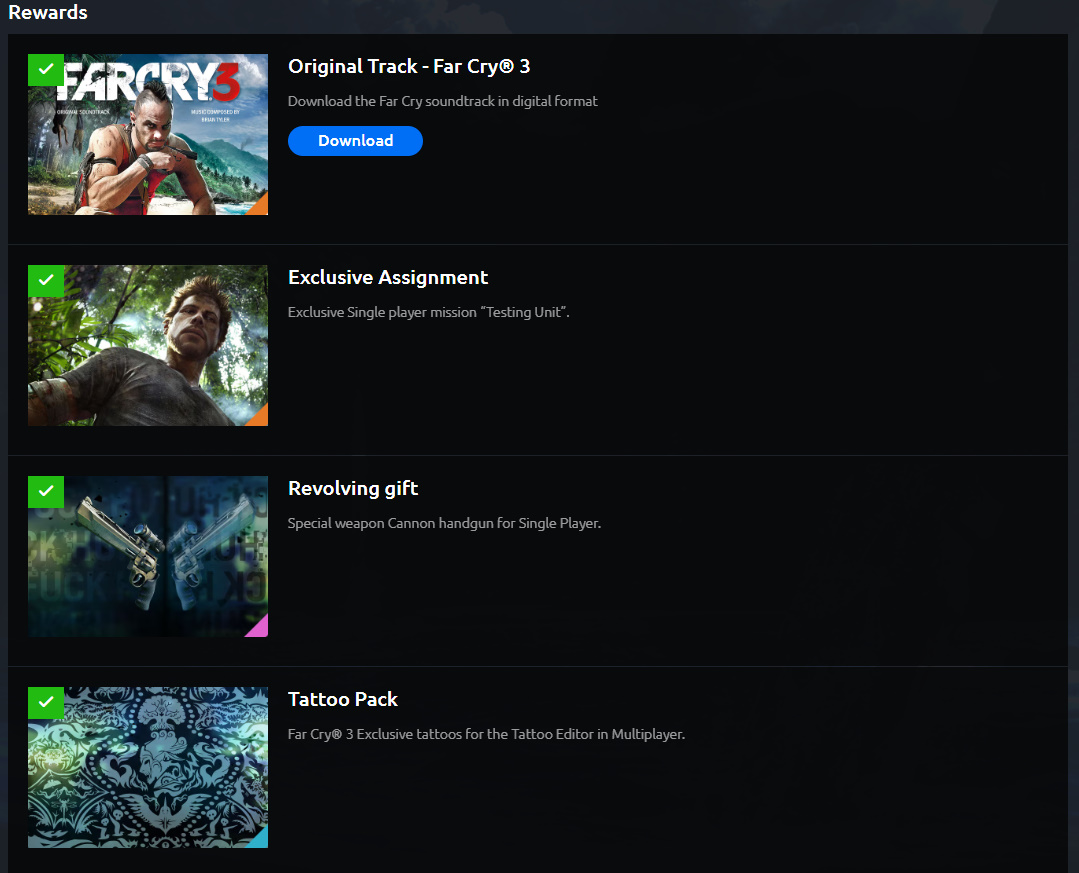Click the green checkmark on Original Track reward
The width and height of the screenshot is (1079, 873).
click(x=46, y=69)
